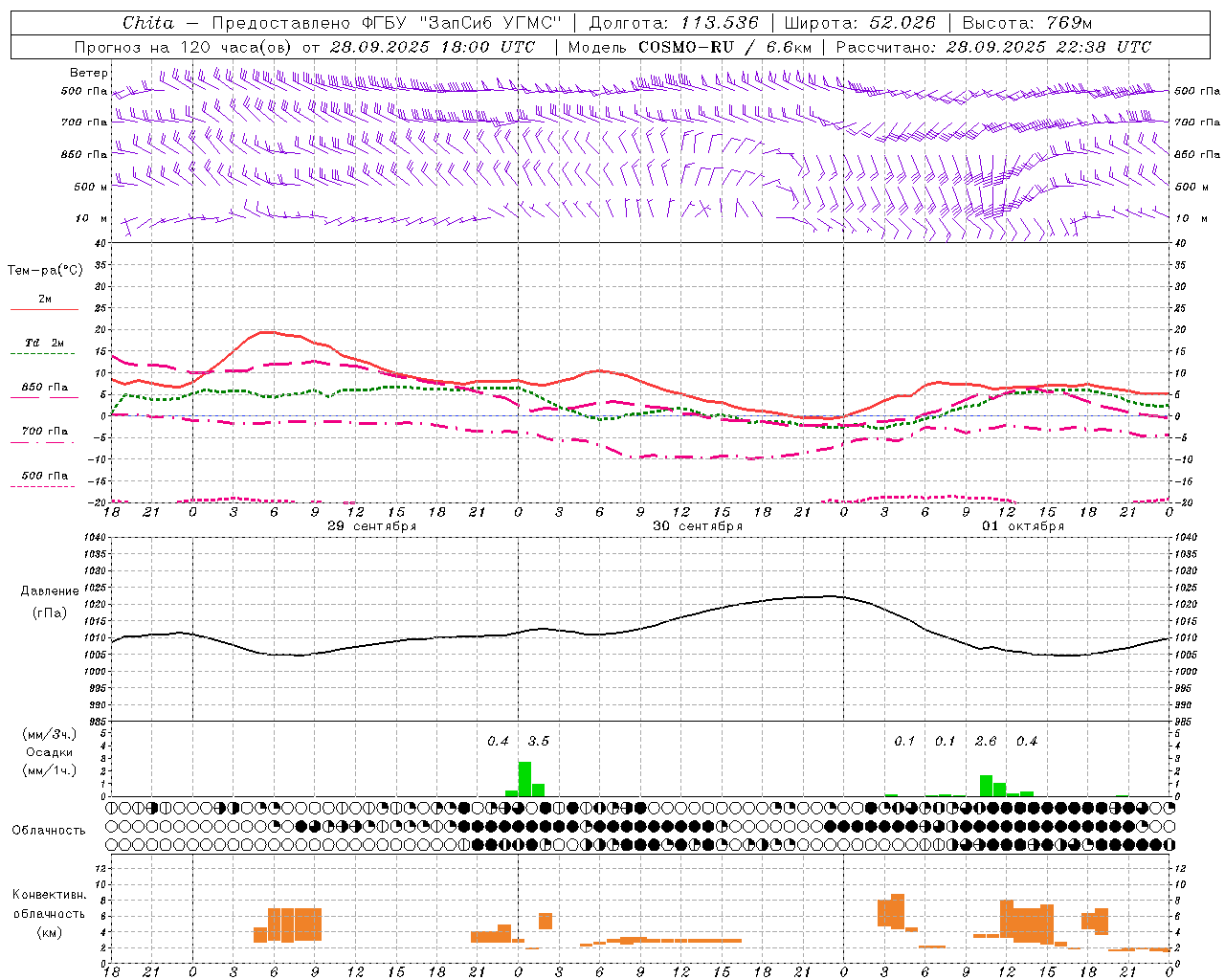Click the tallest green precipitation bar
Viewport: 1225px width, 980px height.
tap(524, 779)
